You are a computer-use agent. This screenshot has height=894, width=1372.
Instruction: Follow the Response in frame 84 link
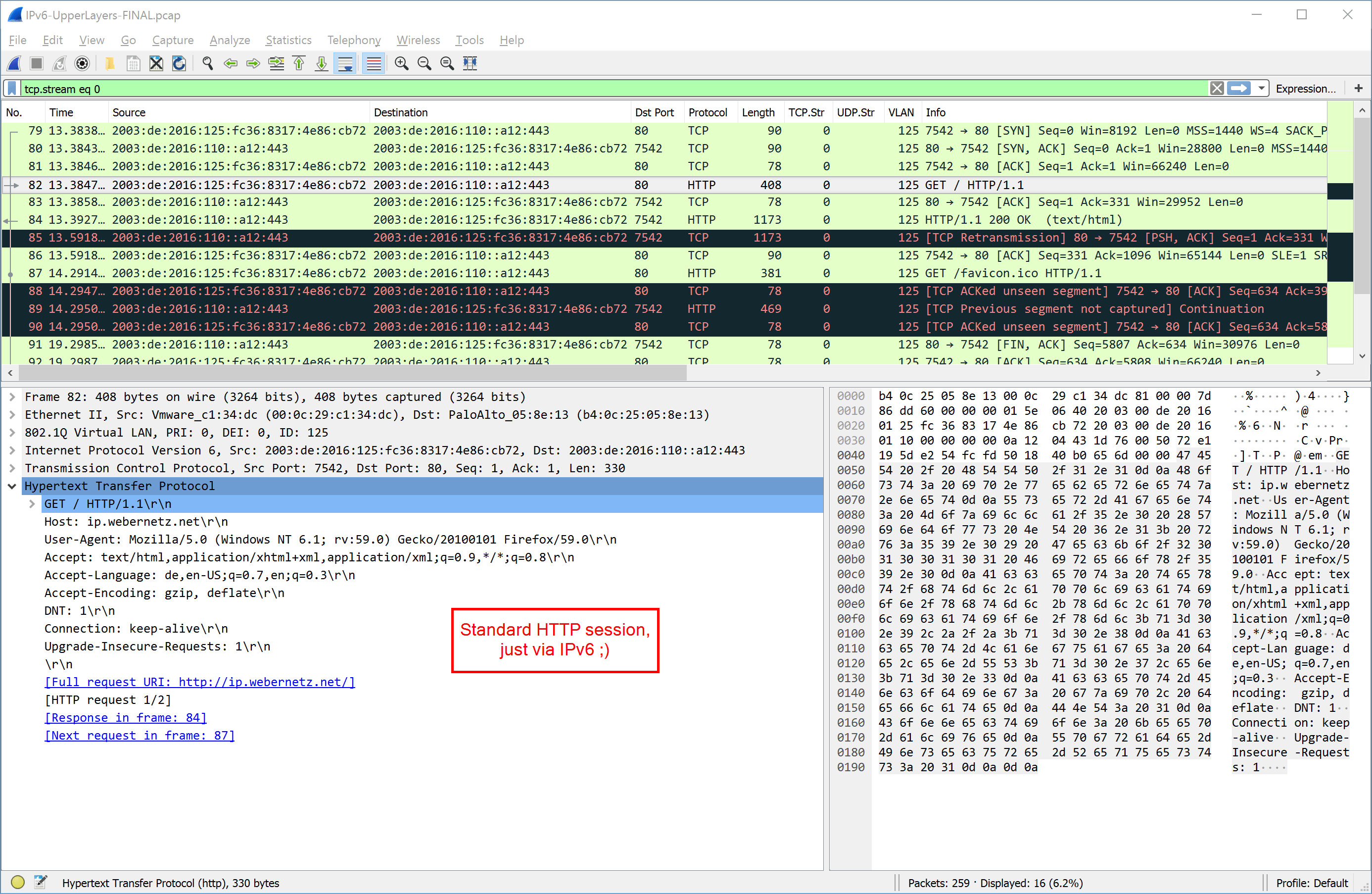click(x=125, y=717)
